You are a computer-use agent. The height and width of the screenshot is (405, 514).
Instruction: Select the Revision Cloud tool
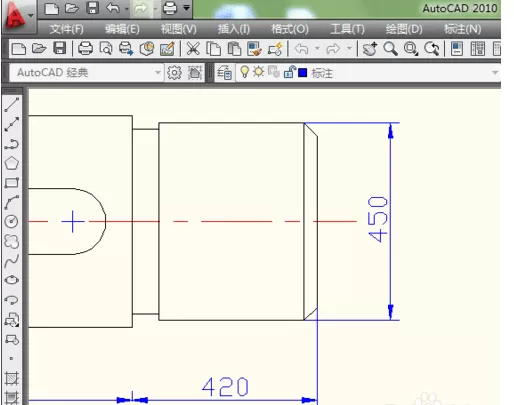pos(12,241)
